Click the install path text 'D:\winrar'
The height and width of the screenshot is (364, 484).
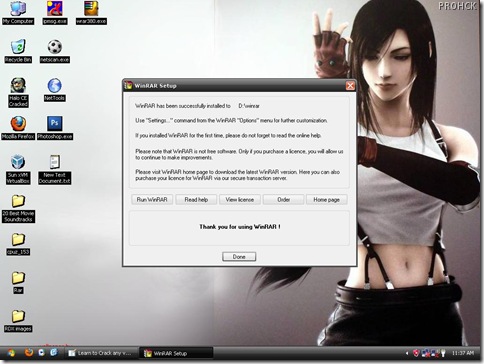click(249, 106)
